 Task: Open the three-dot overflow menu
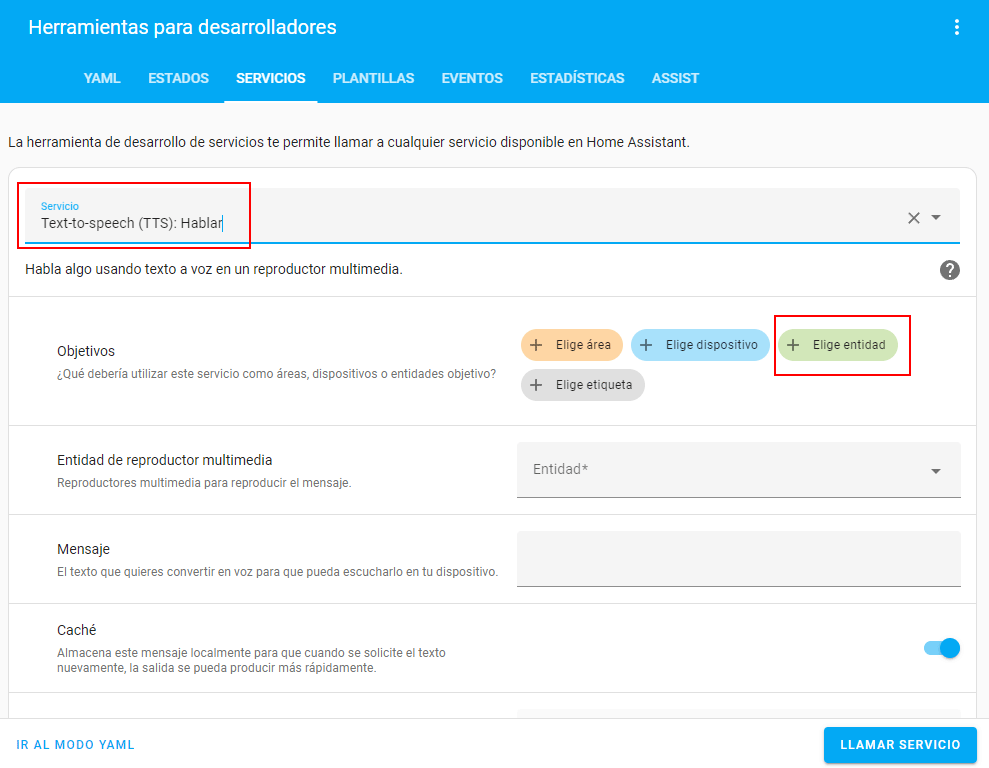(957, 27)
